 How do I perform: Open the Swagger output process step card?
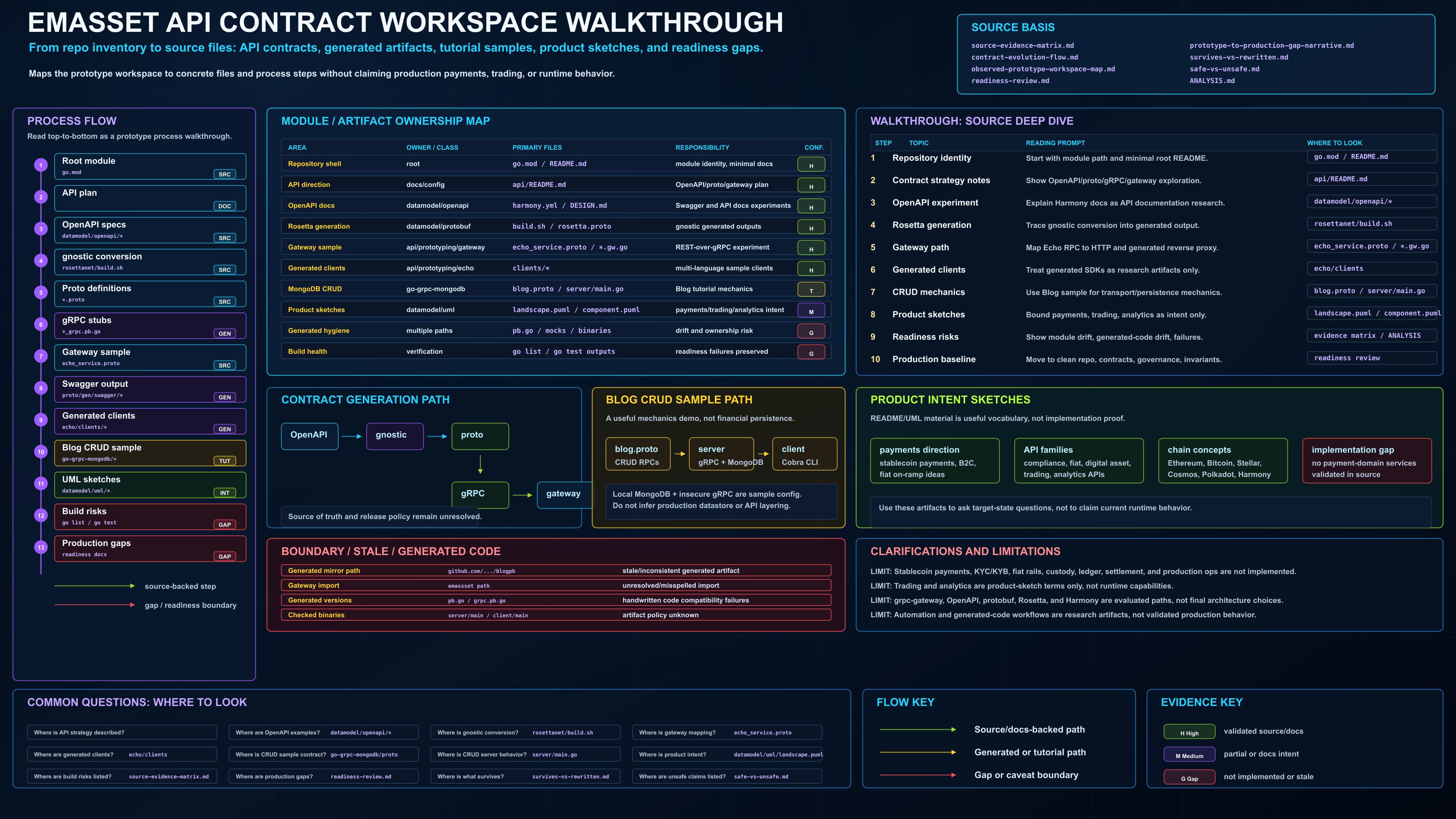click(x=151, y=389)
